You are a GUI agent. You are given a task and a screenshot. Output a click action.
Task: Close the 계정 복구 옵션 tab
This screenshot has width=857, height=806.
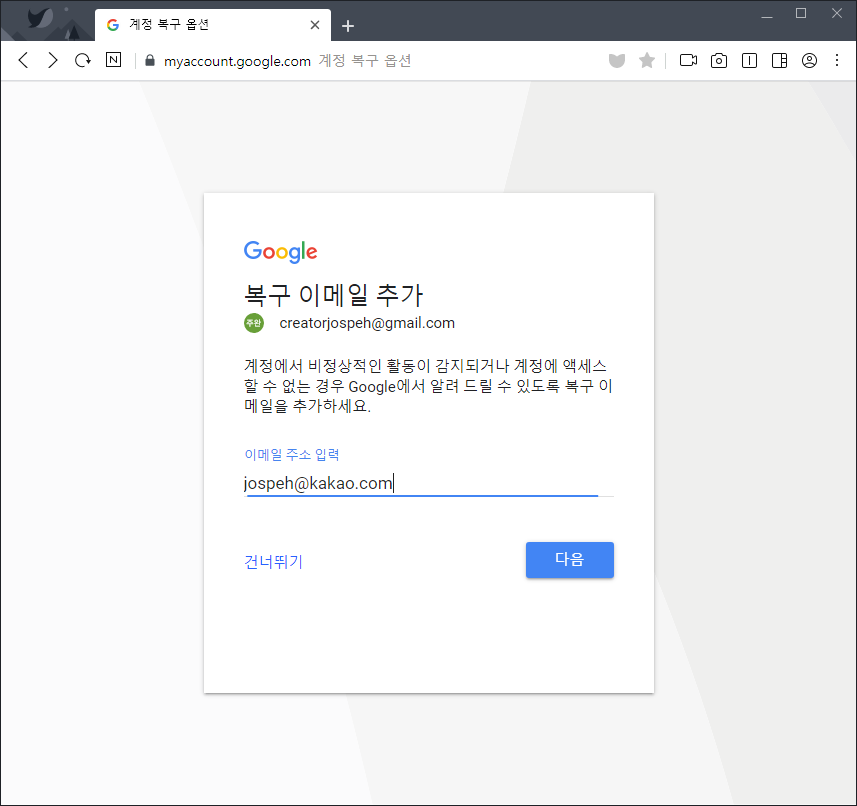point(315,25)
